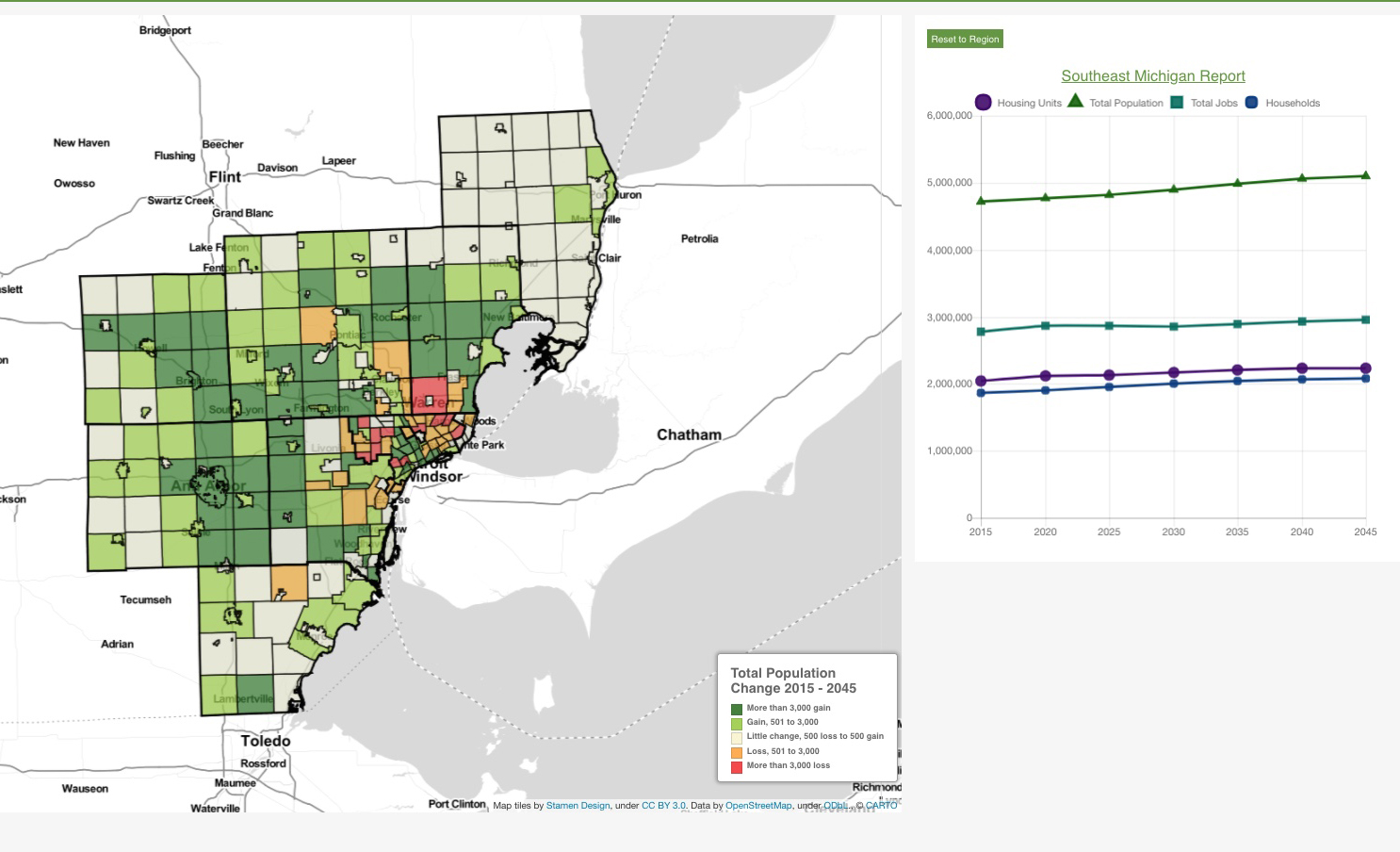Viewport: 1400px width, 852px height.
Task: Select the Housing Units 2045 circle data point
Action: click(x=1365, y=369)
